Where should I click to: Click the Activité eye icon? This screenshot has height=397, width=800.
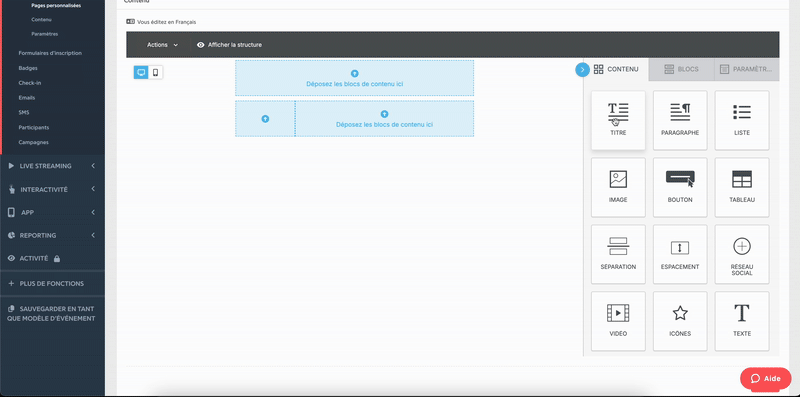coord(11,258)
